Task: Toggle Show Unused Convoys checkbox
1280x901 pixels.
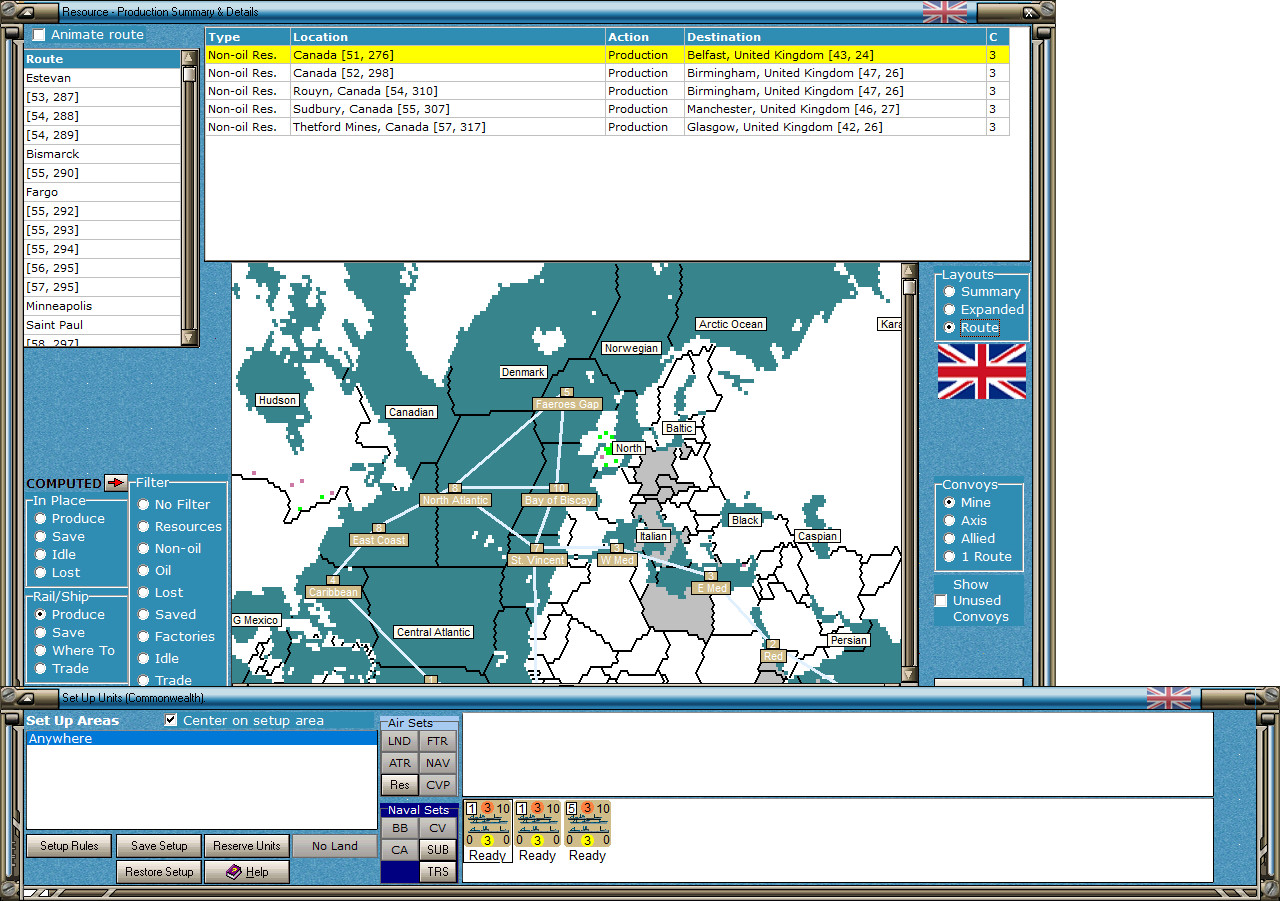Action: (941, 601)
